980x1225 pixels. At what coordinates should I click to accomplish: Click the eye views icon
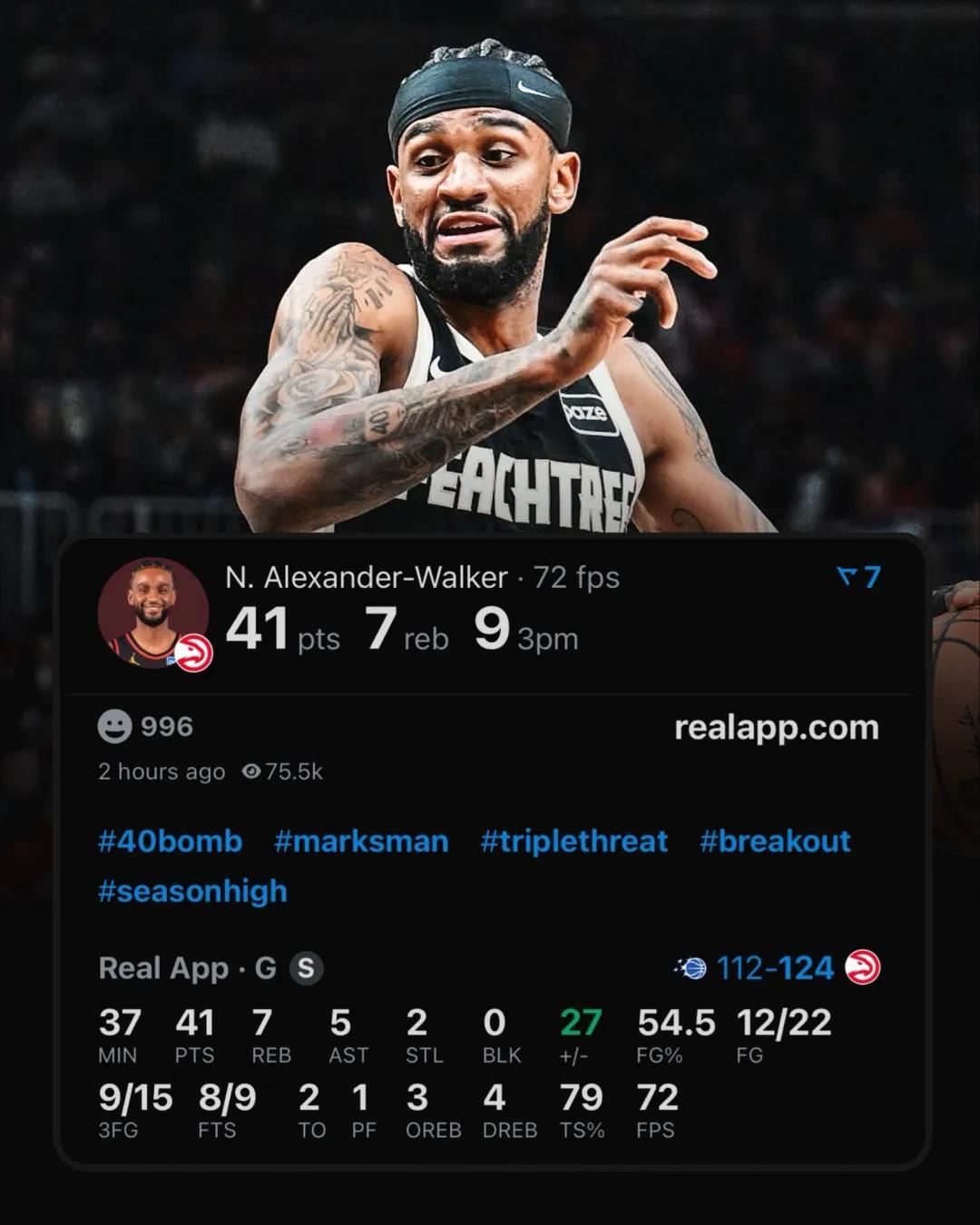[x=251, y=771]
